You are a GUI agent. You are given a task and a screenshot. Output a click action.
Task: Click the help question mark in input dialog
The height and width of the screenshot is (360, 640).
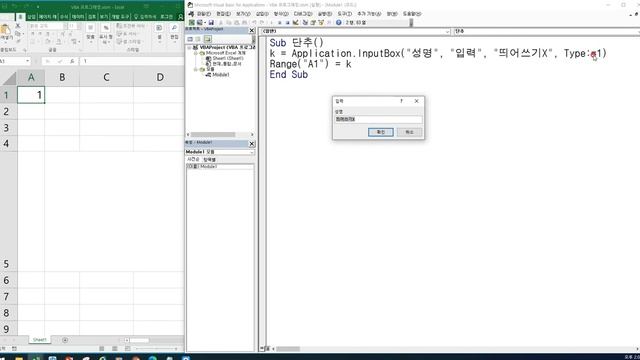(x=402, y=101)
